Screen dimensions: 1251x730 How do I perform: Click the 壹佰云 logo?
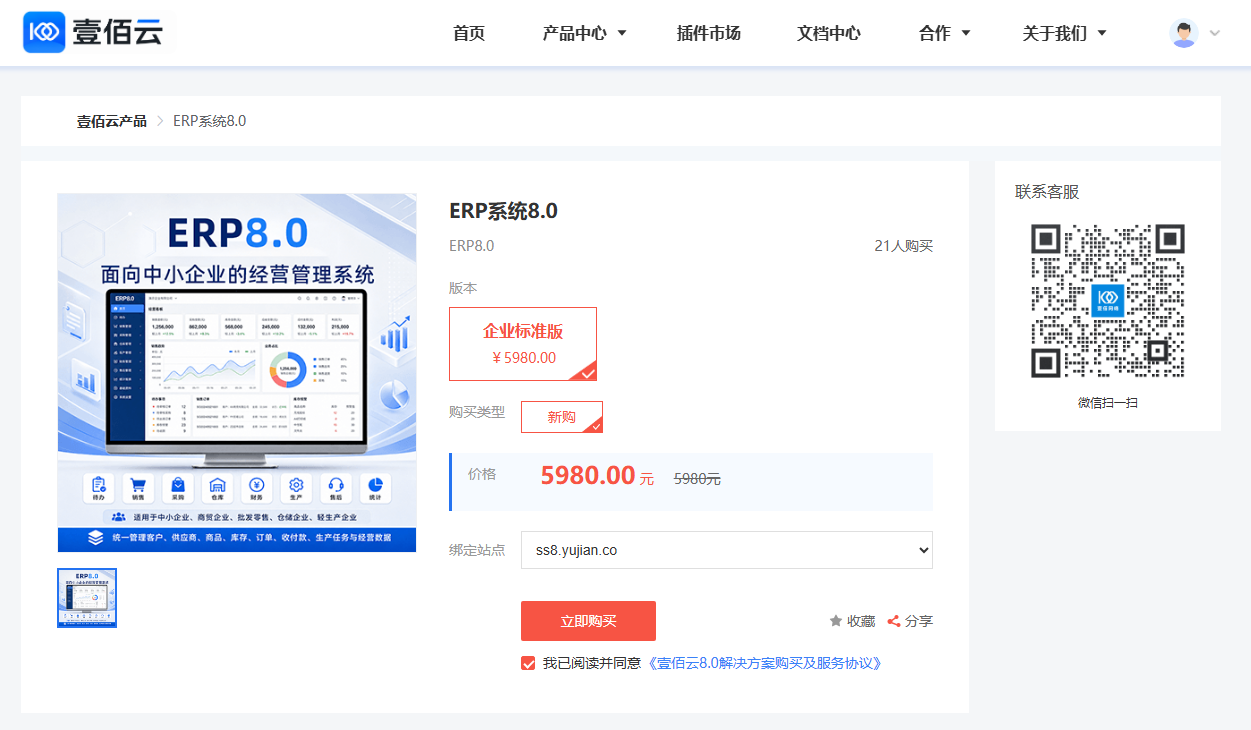click(94, 32)
